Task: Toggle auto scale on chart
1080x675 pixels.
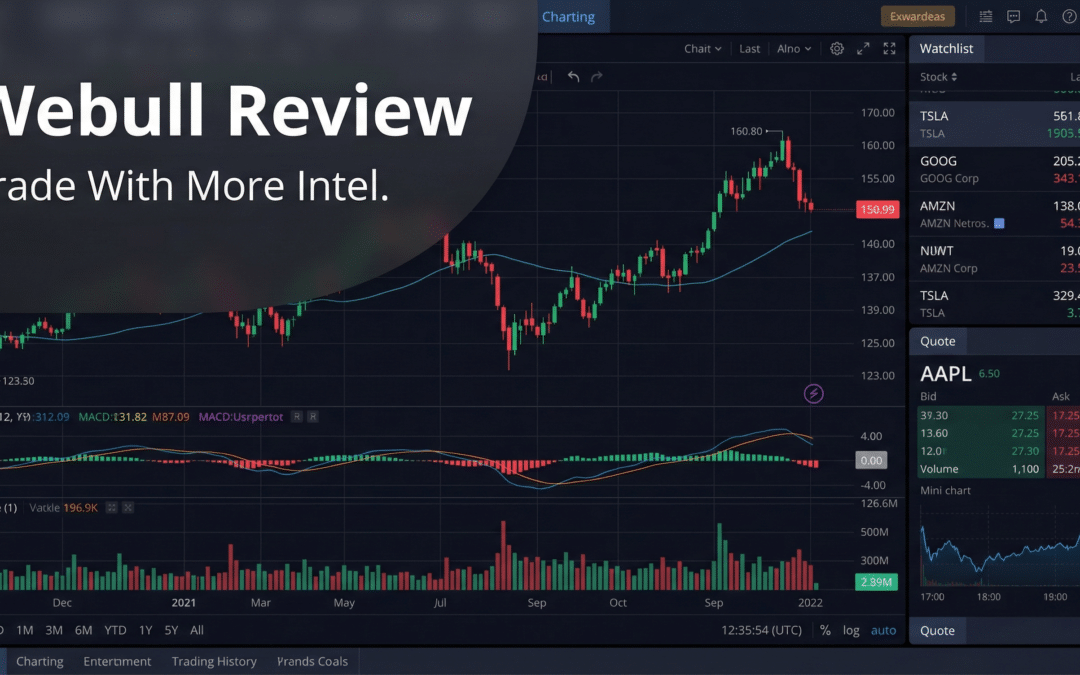Action: (x=884, y=630)
